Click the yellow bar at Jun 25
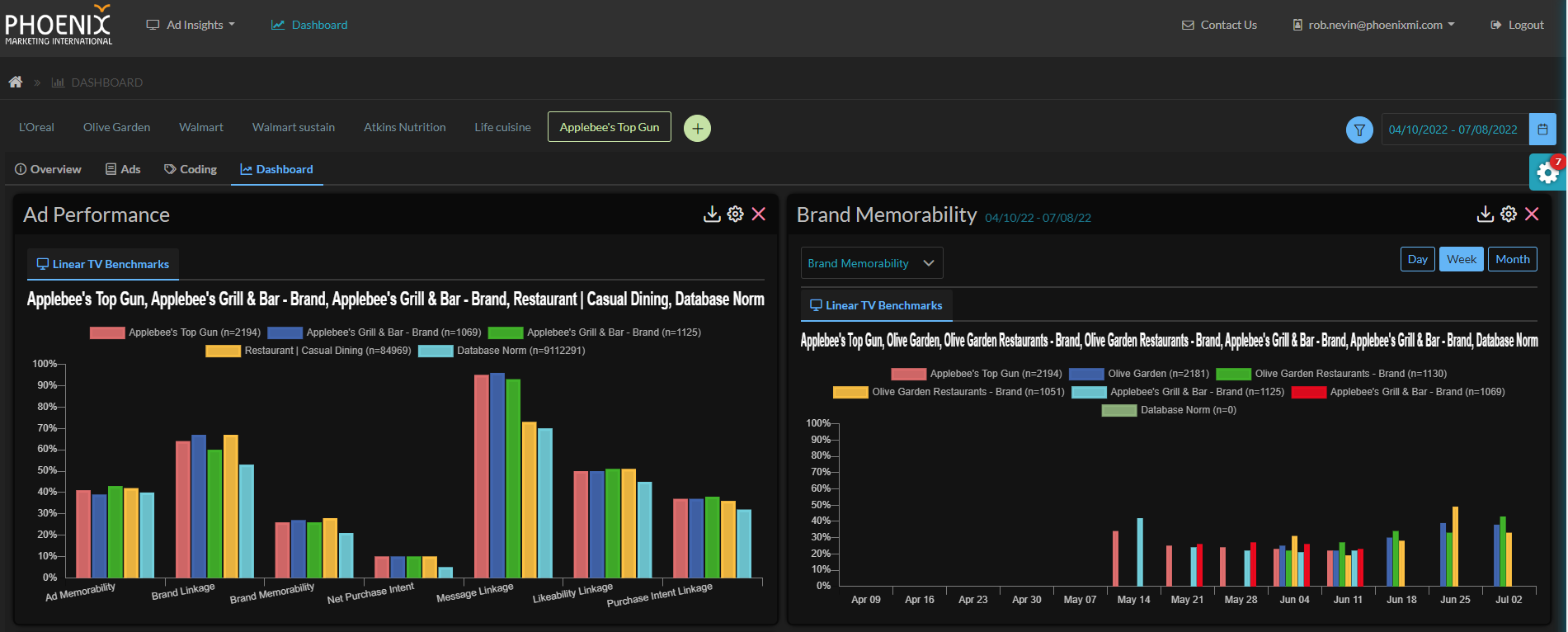The width and height of the screenshot is (1568, 632). click(1455, 546)
